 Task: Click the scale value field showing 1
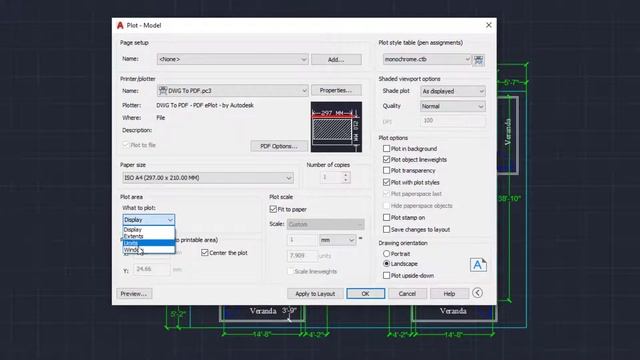tap(302, 240)
